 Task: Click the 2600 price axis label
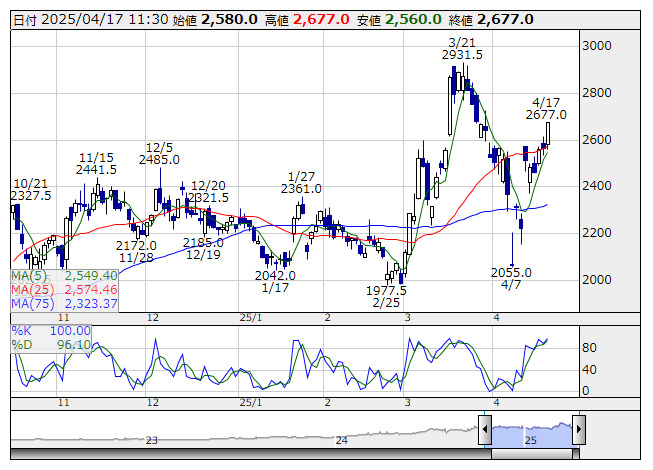pyautogui.click(x=597, y=139)
